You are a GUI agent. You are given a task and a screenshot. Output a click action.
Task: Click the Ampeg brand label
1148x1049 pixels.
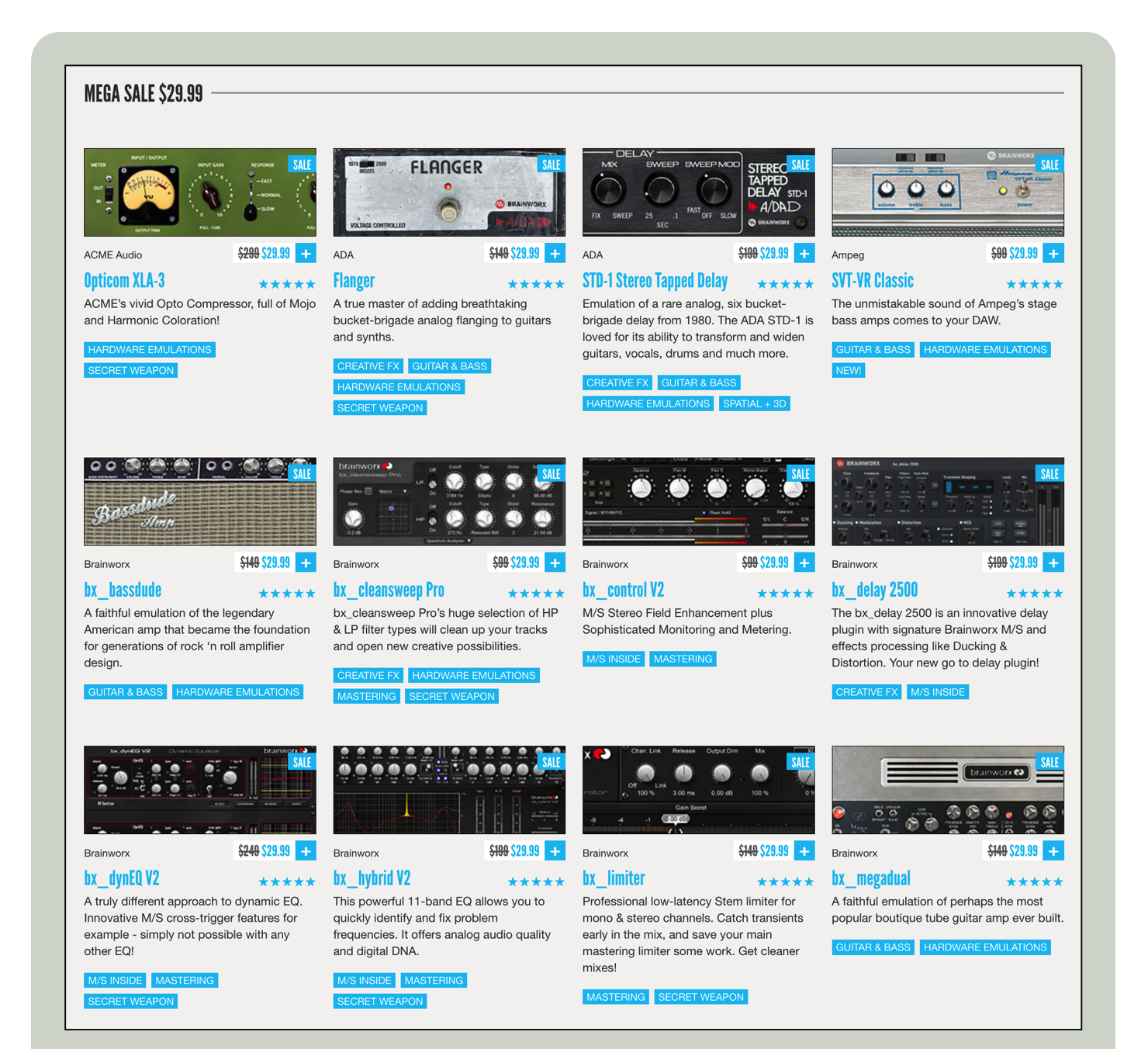coord(848,254)
